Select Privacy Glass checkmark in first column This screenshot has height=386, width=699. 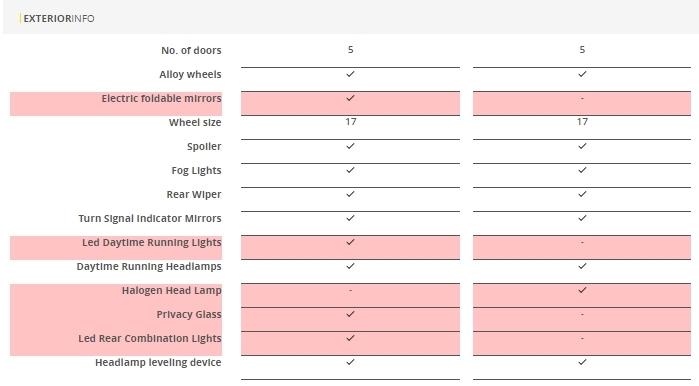point(350,314)
